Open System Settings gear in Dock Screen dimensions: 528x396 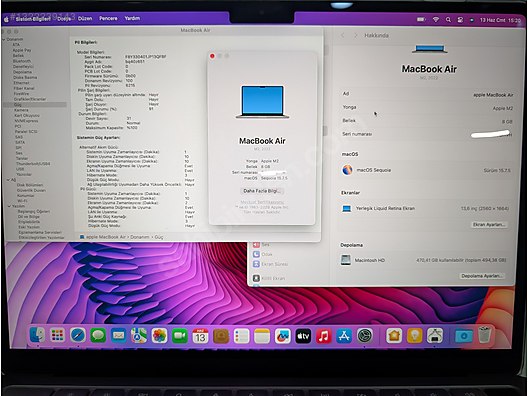click(x=365, y=335)
